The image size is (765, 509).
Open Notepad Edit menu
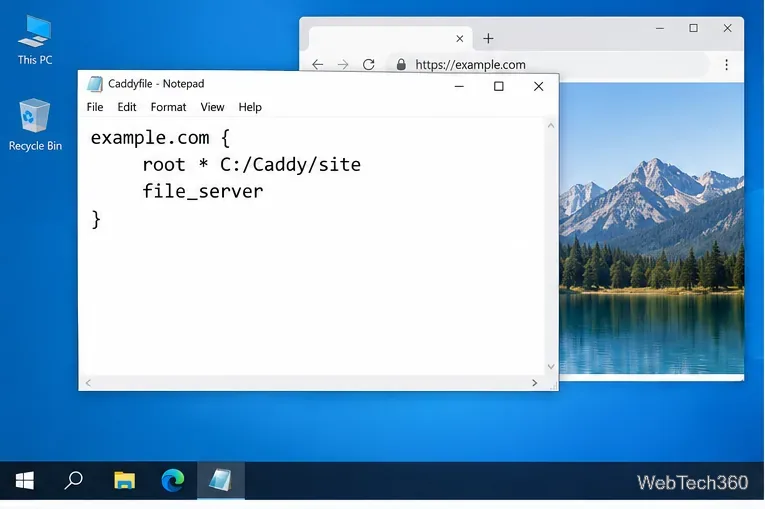click(127, 107)
